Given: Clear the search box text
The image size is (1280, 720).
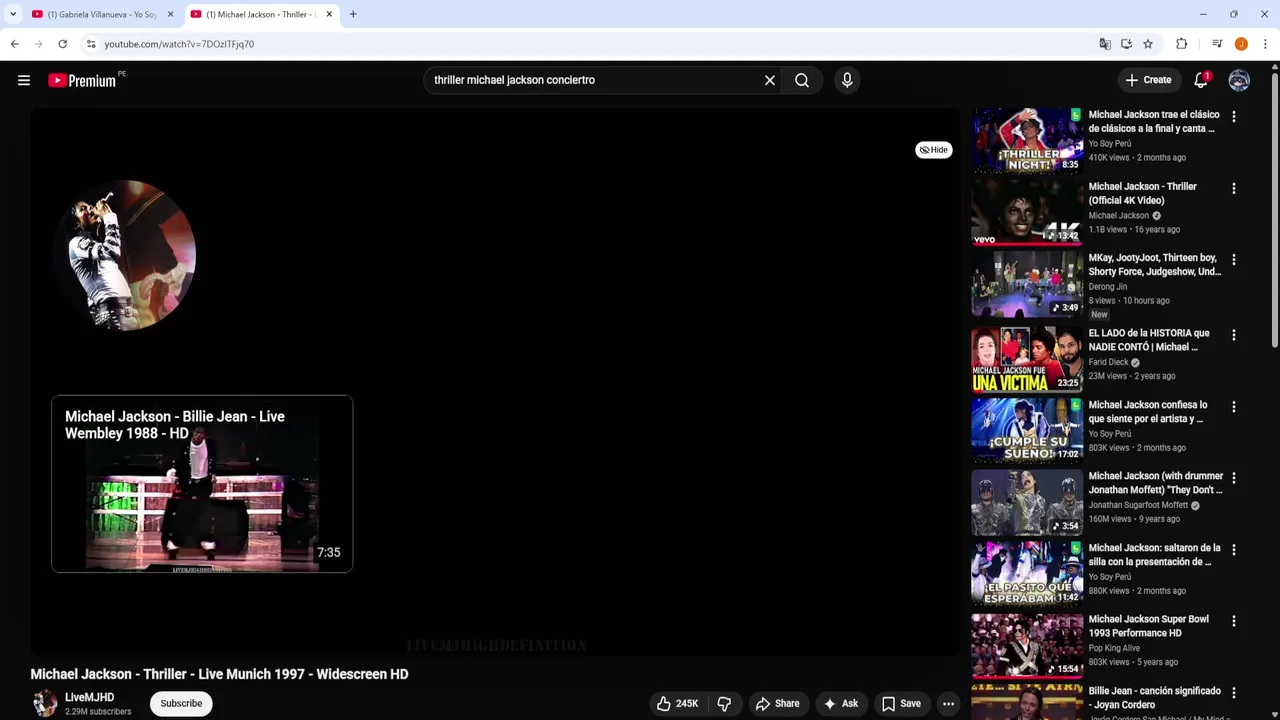Looking at the screenshot, I should click(x=770, y=80).
